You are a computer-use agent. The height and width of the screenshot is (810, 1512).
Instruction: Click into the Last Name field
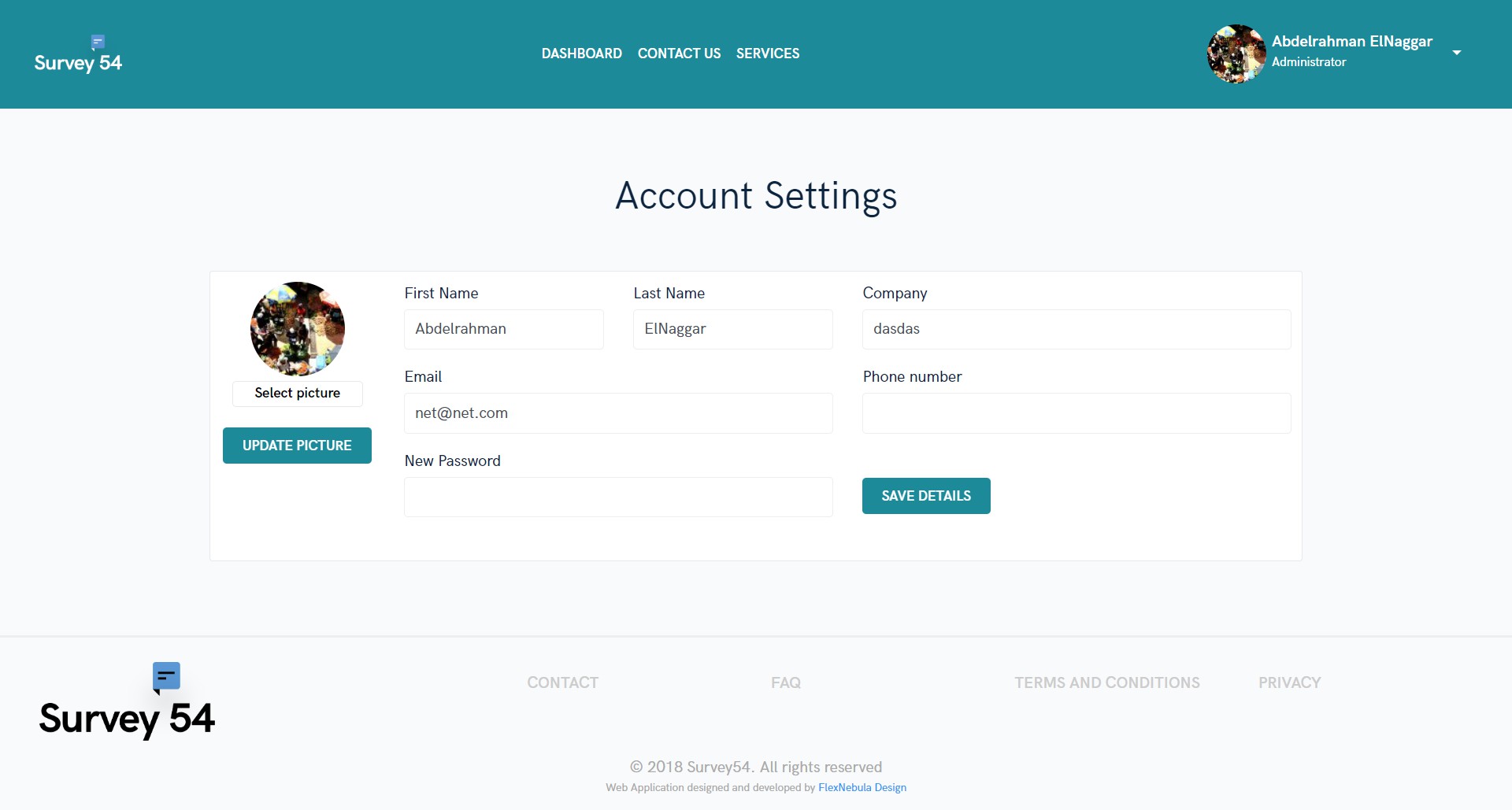click(x=732, y=329)
